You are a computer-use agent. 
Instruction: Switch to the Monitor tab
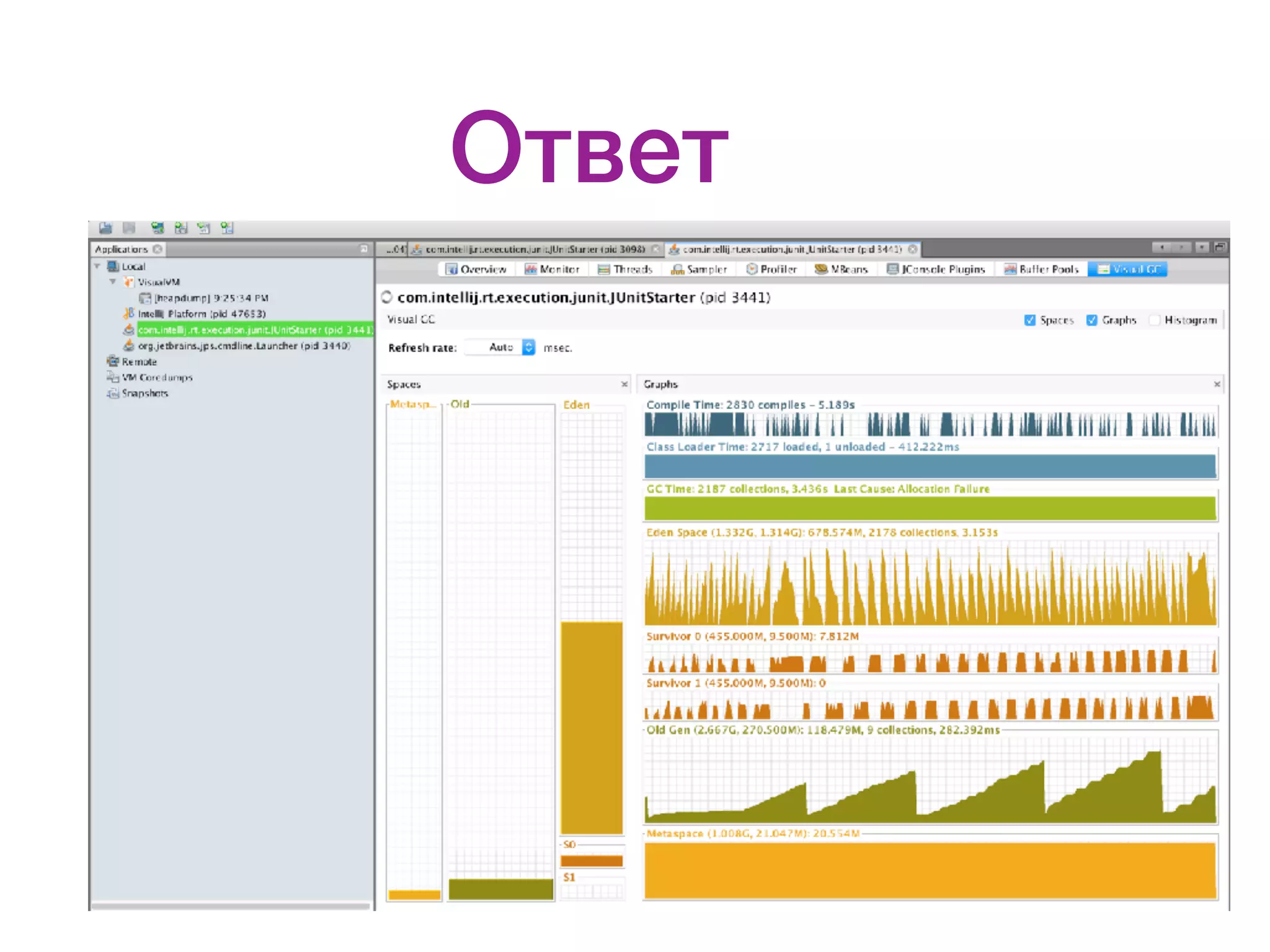(552, 269)
